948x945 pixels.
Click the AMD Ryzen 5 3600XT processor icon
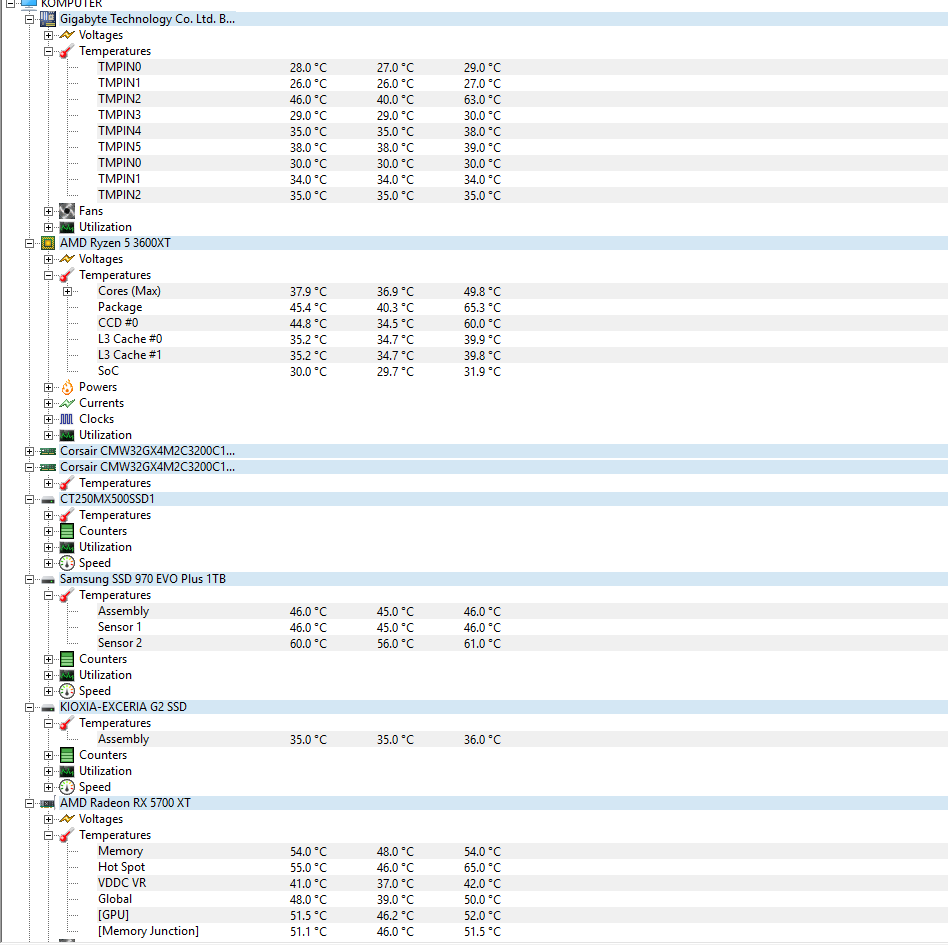[48, 243]
